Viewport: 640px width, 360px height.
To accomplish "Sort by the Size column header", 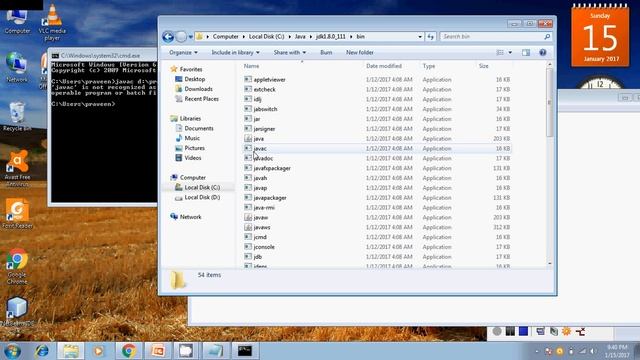I will click(494, 66).
